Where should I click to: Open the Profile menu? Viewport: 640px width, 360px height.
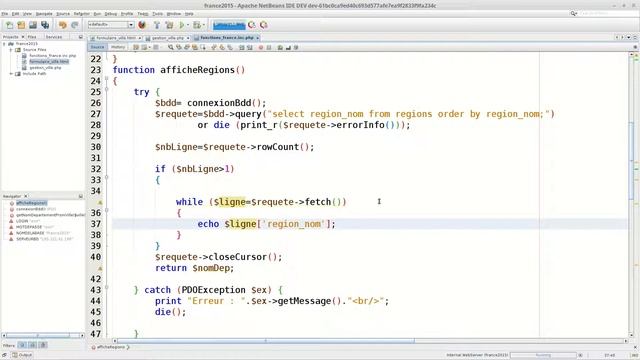[127, 13]
